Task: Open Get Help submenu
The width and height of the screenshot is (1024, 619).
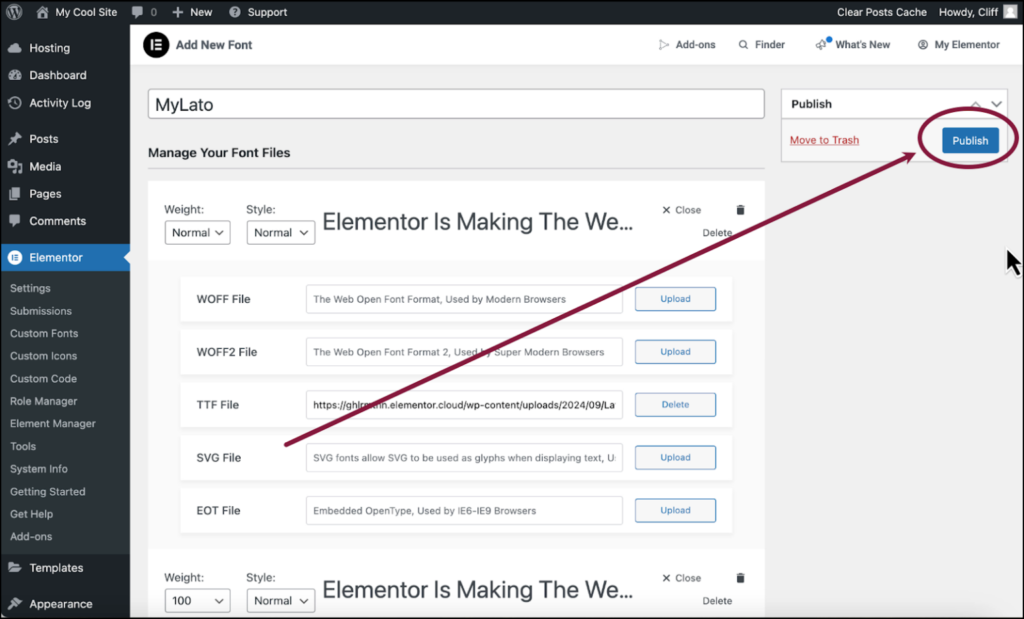Action: 31,514
